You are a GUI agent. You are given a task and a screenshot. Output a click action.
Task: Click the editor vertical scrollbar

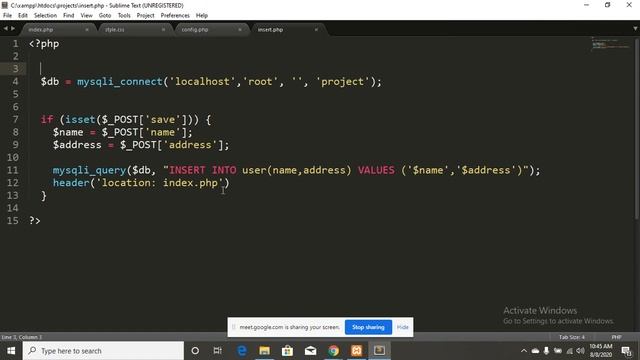(637, 129)
